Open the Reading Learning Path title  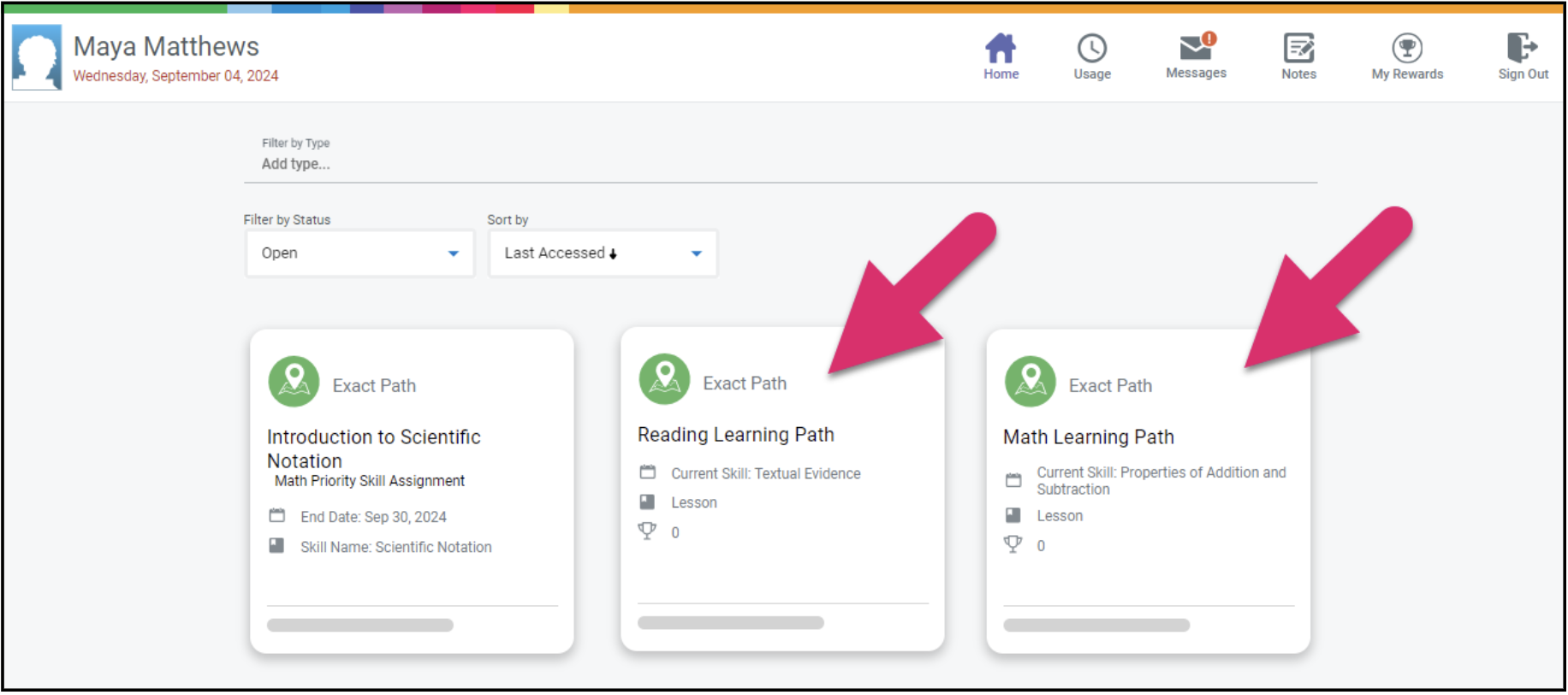[735, 435]
